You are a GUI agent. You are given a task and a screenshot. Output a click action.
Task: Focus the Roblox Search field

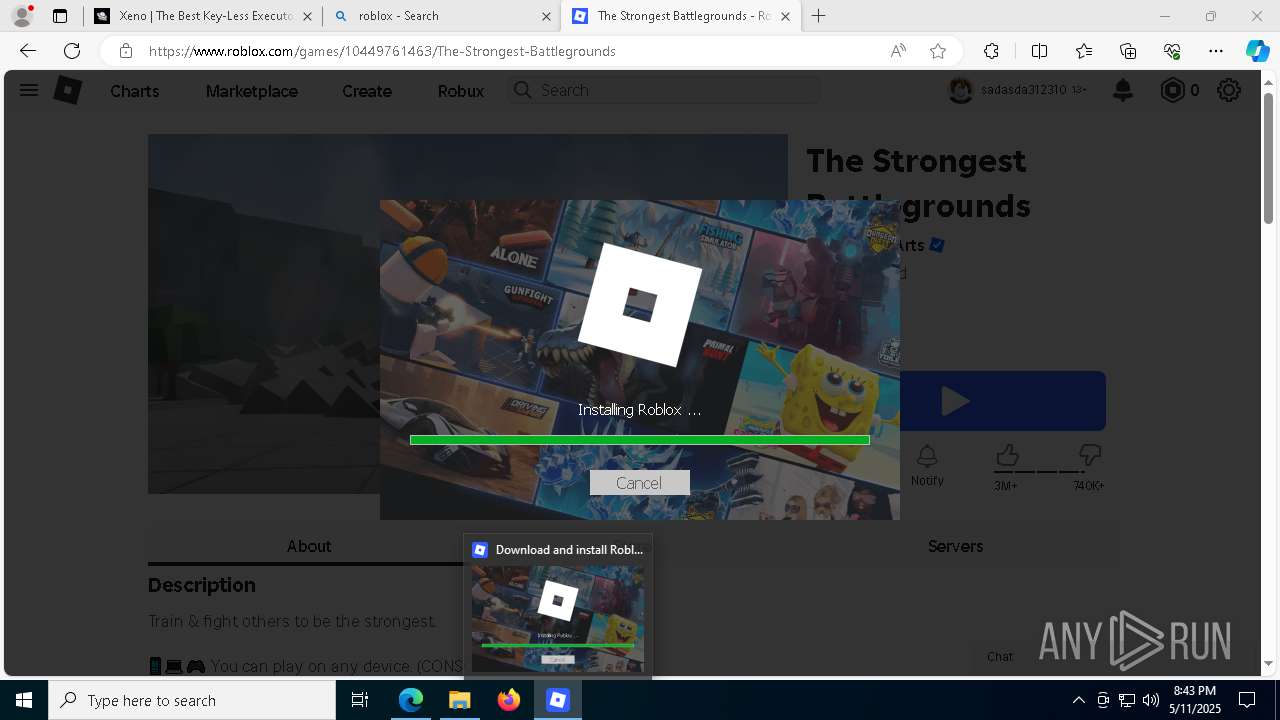click(x=664, y=90)
